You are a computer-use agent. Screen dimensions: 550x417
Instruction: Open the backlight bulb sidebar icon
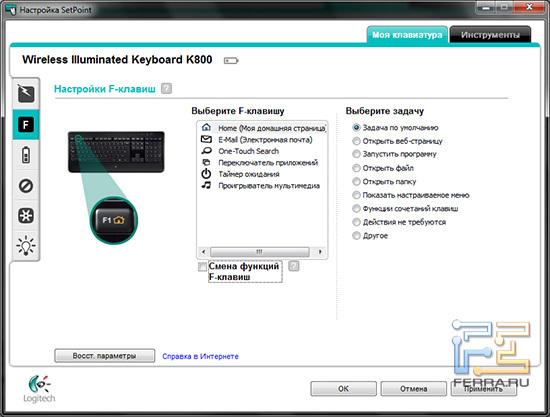click(x=26, y=245)
